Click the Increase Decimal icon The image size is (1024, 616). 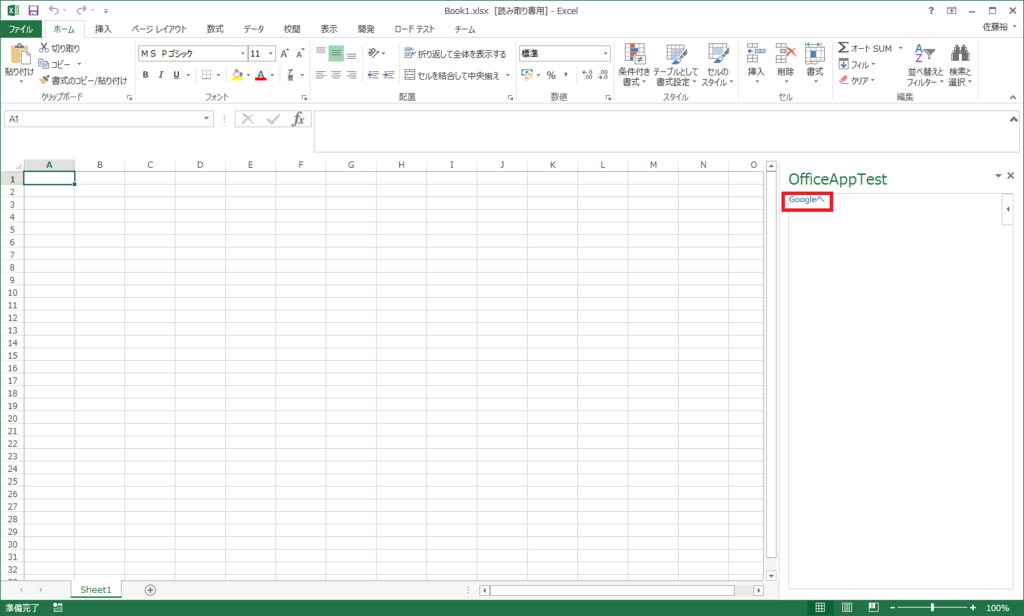pyautogui.click(x=587, y=74)
